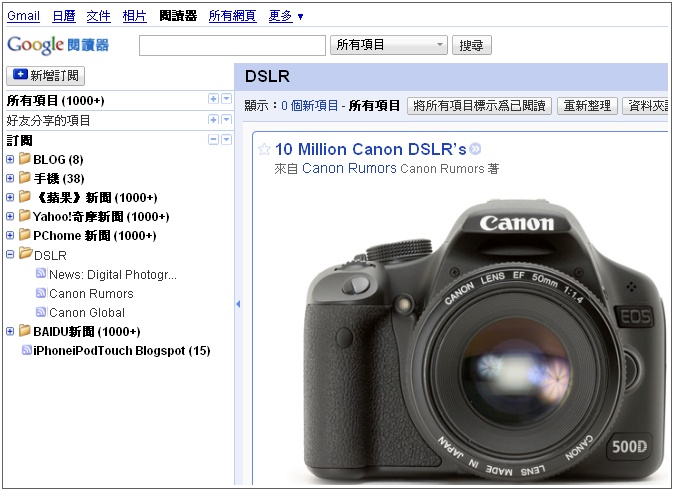Show 0 個新項目 only

[310, 105]
